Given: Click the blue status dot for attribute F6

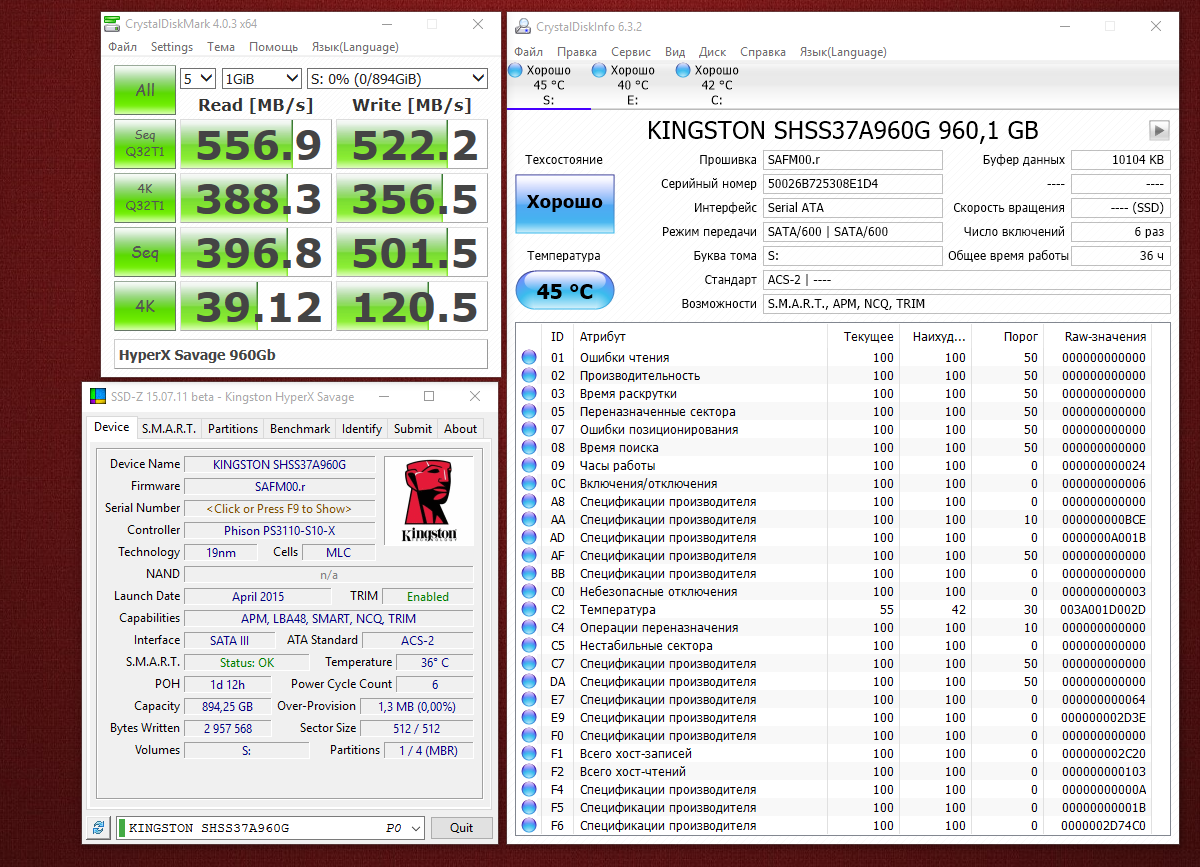Looking at the screenshot, I should (529, 826).
